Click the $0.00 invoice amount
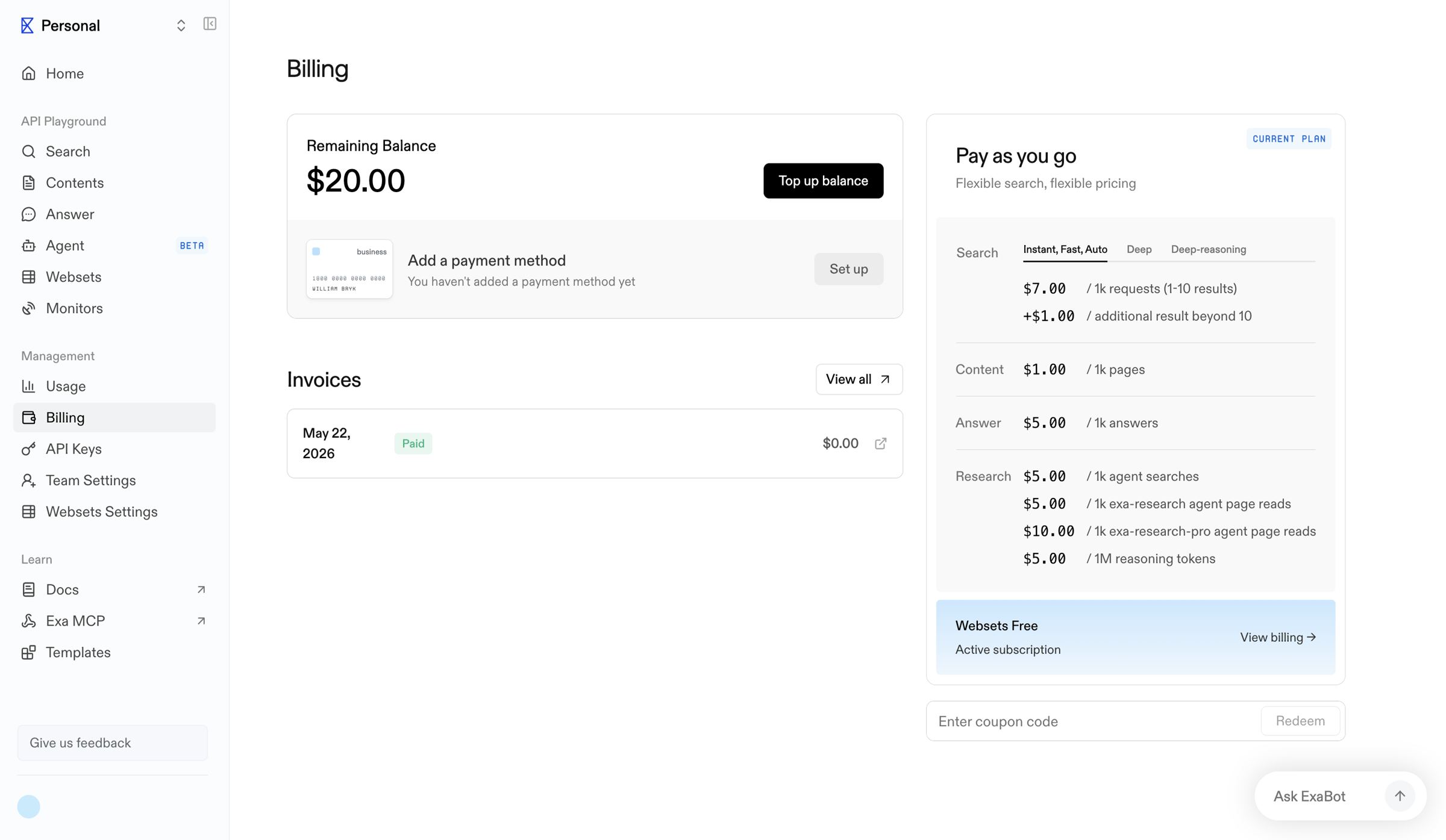This screenshot has width=1446, height=840. pos(840,443)
